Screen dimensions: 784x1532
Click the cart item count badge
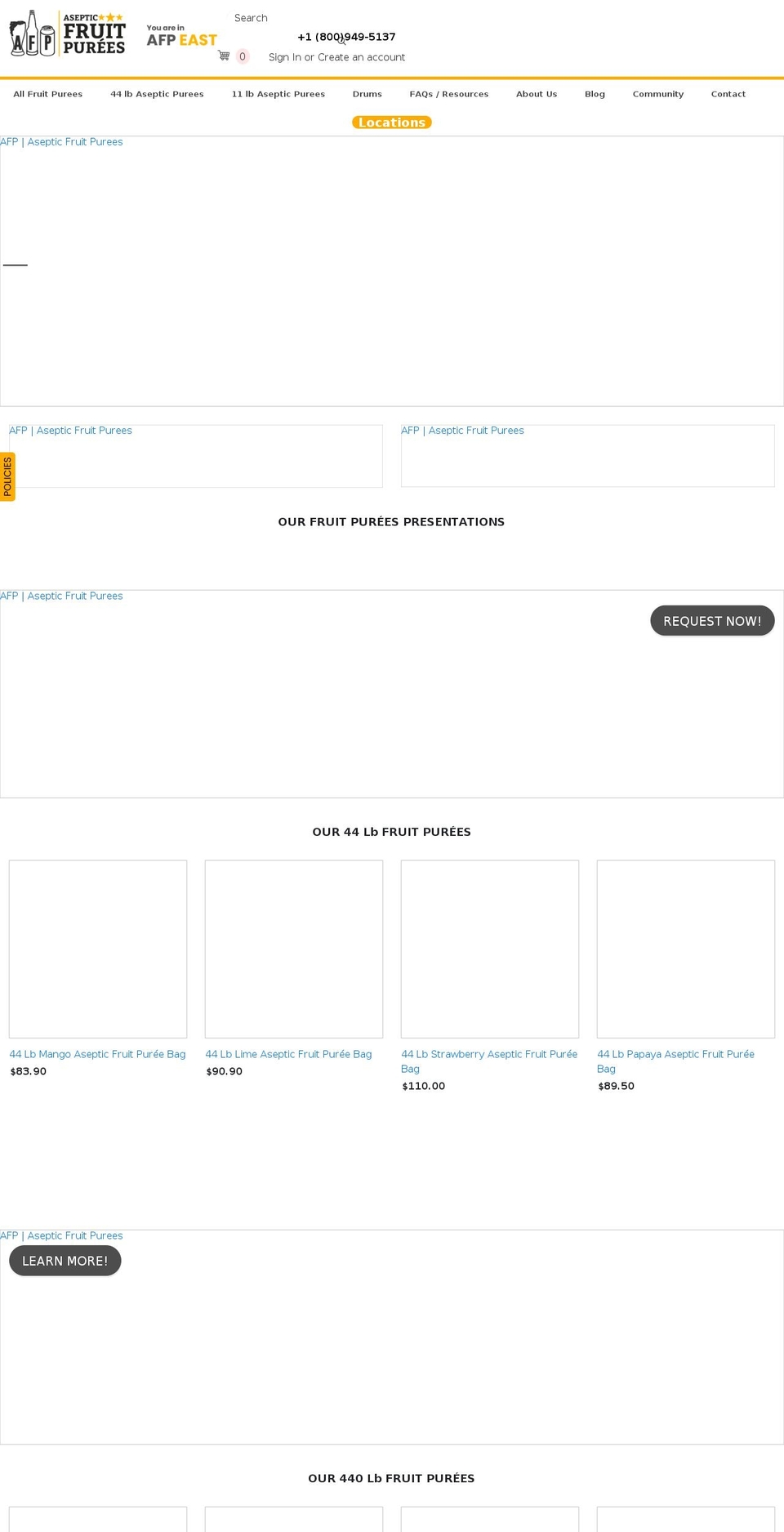243,56
